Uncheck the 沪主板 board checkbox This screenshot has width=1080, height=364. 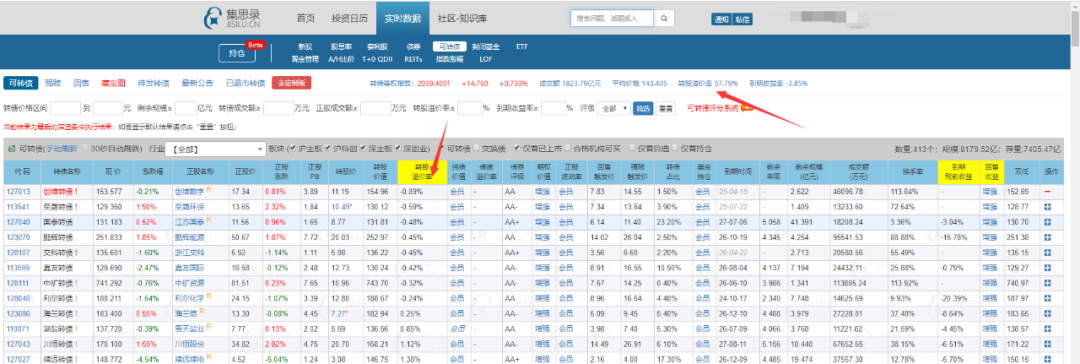[293, 148]
